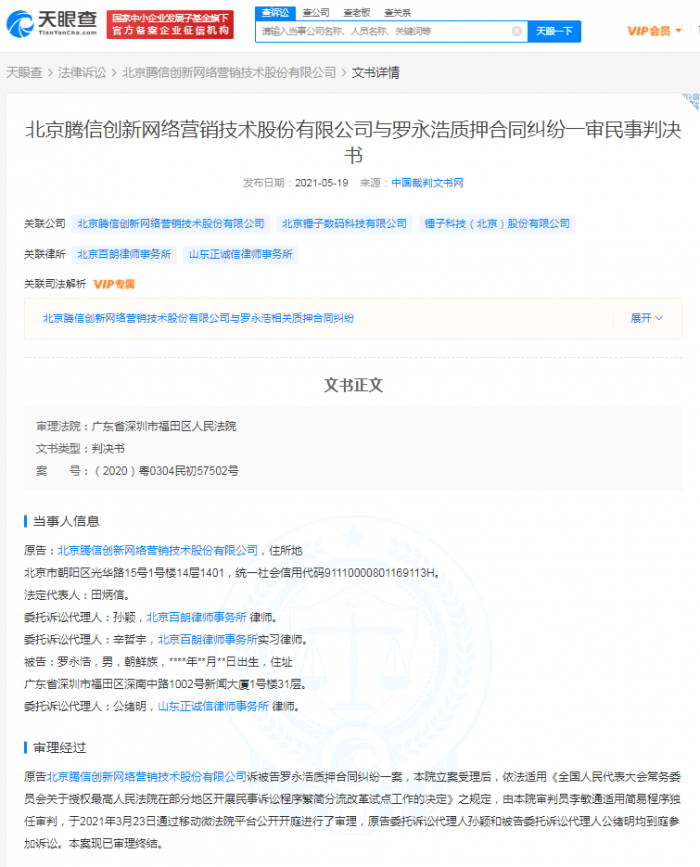Viewport: 700px width, 867px height.
Task: Go to 法律诉讼 breadcrumb link
Action: coord(82,72)
